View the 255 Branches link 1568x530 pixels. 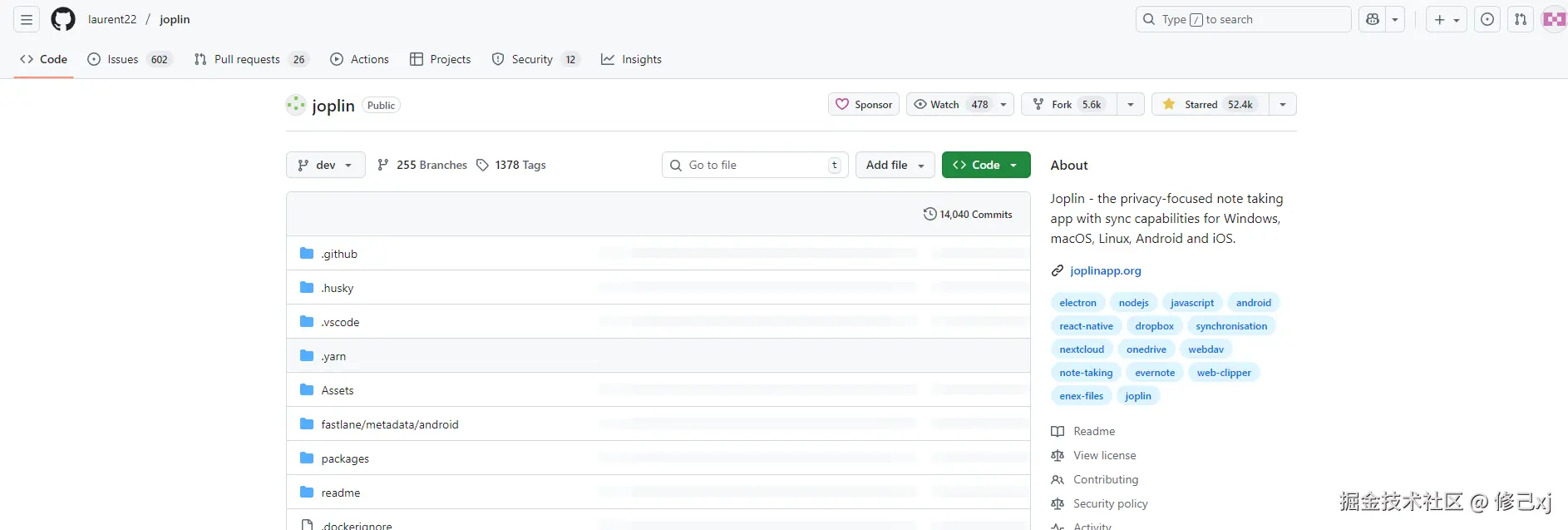tap(422, 165)
